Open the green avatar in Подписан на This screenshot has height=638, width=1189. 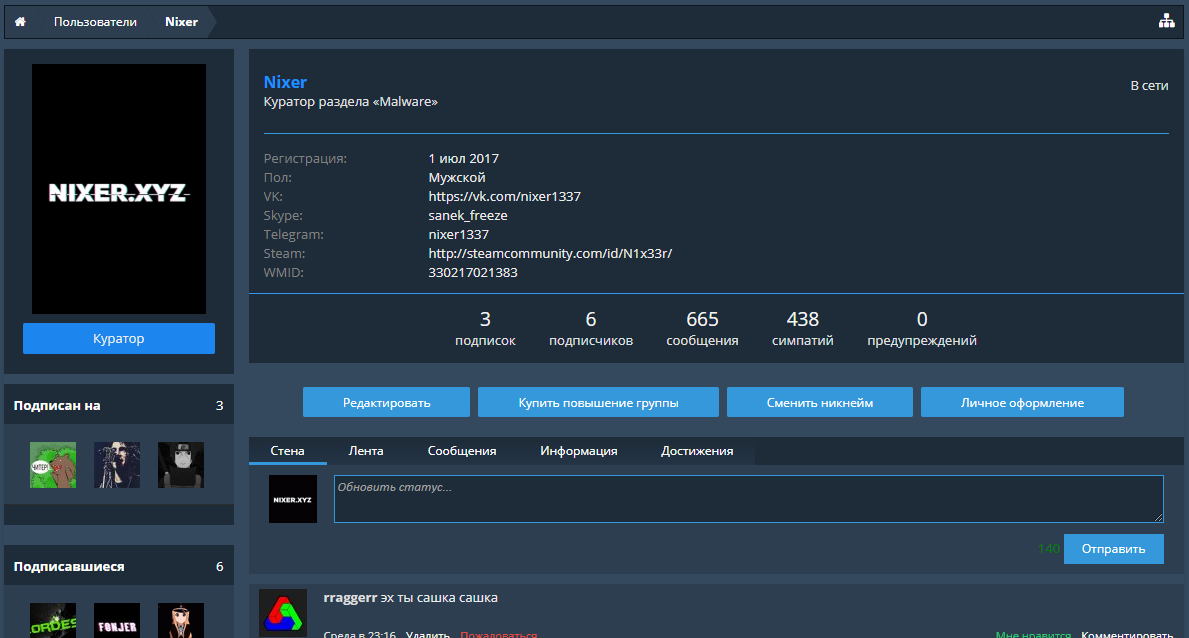(53, 465)
